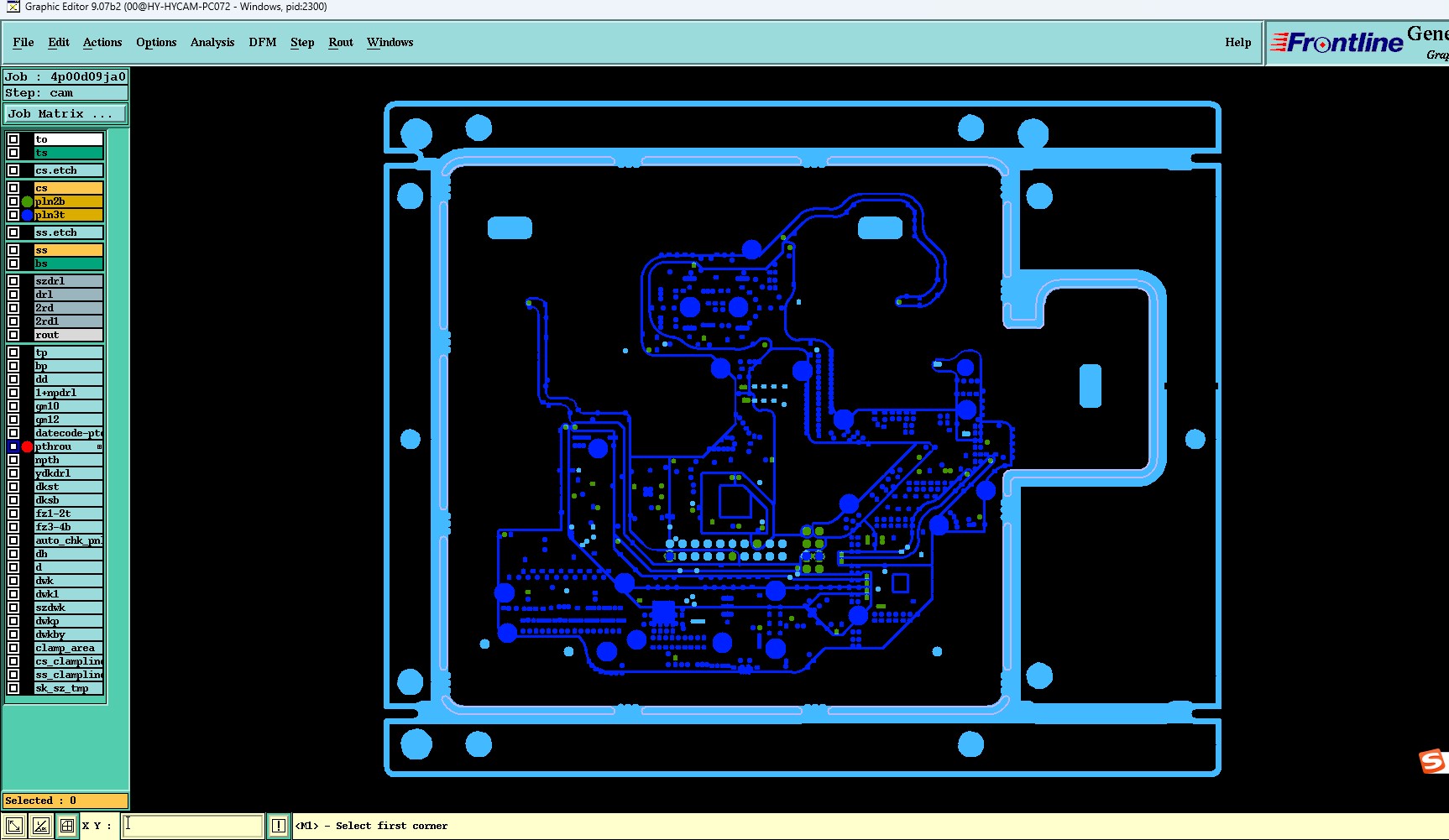Select the dwk1 layer name
This screenshot has width=1449, height=840.
click(69, 594)
